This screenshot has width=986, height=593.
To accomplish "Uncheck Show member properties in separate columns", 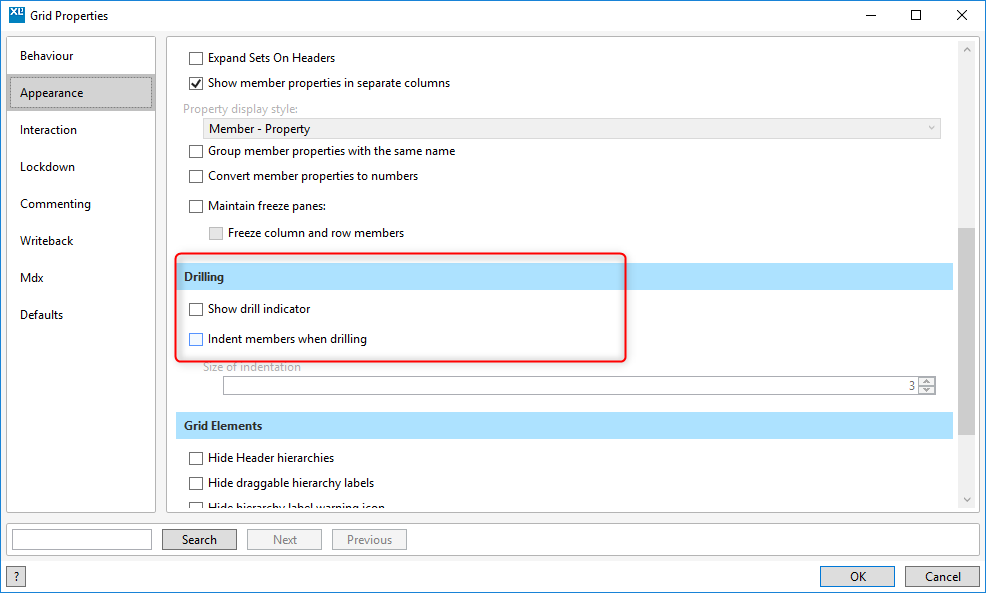I will pos(196,83).
